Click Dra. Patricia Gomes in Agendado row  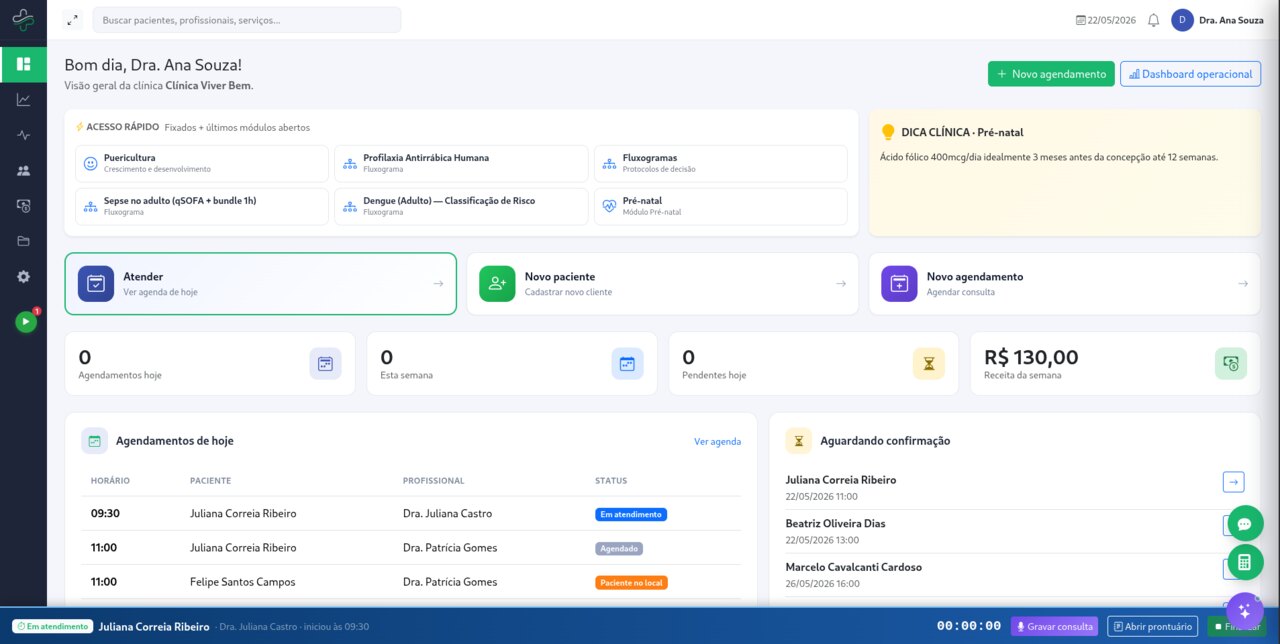(x=450, y=548)
